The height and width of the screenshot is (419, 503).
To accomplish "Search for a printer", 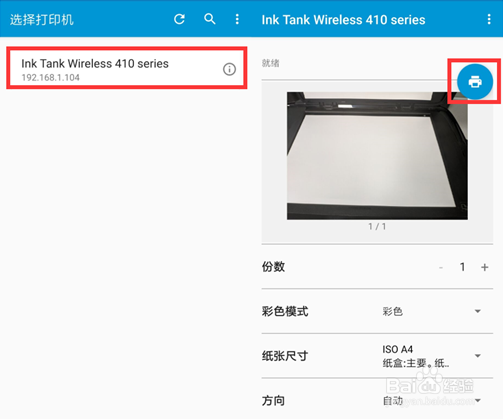I will pos(210,19).
